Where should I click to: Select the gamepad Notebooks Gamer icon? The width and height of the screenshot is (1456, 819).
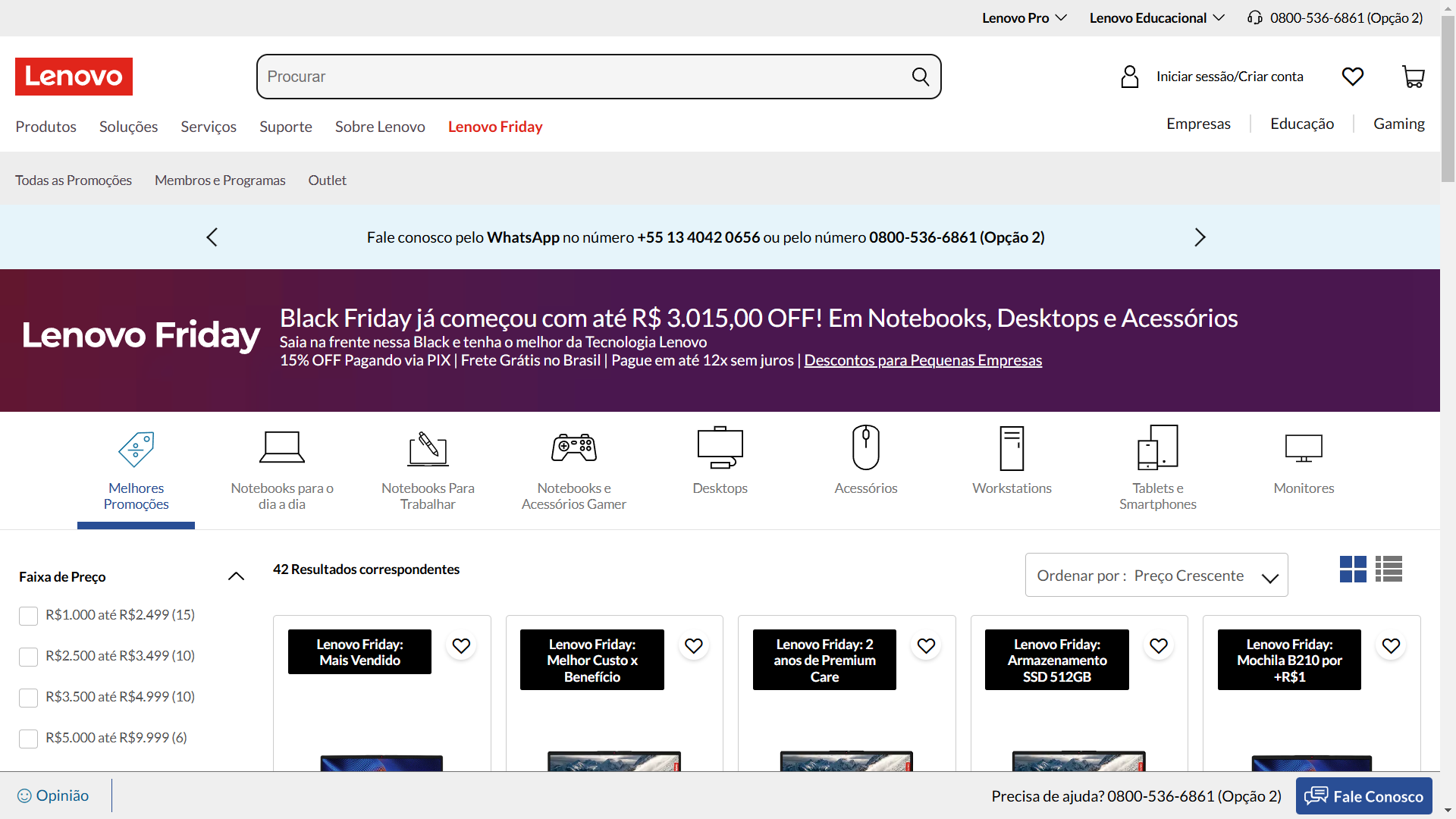574,447
